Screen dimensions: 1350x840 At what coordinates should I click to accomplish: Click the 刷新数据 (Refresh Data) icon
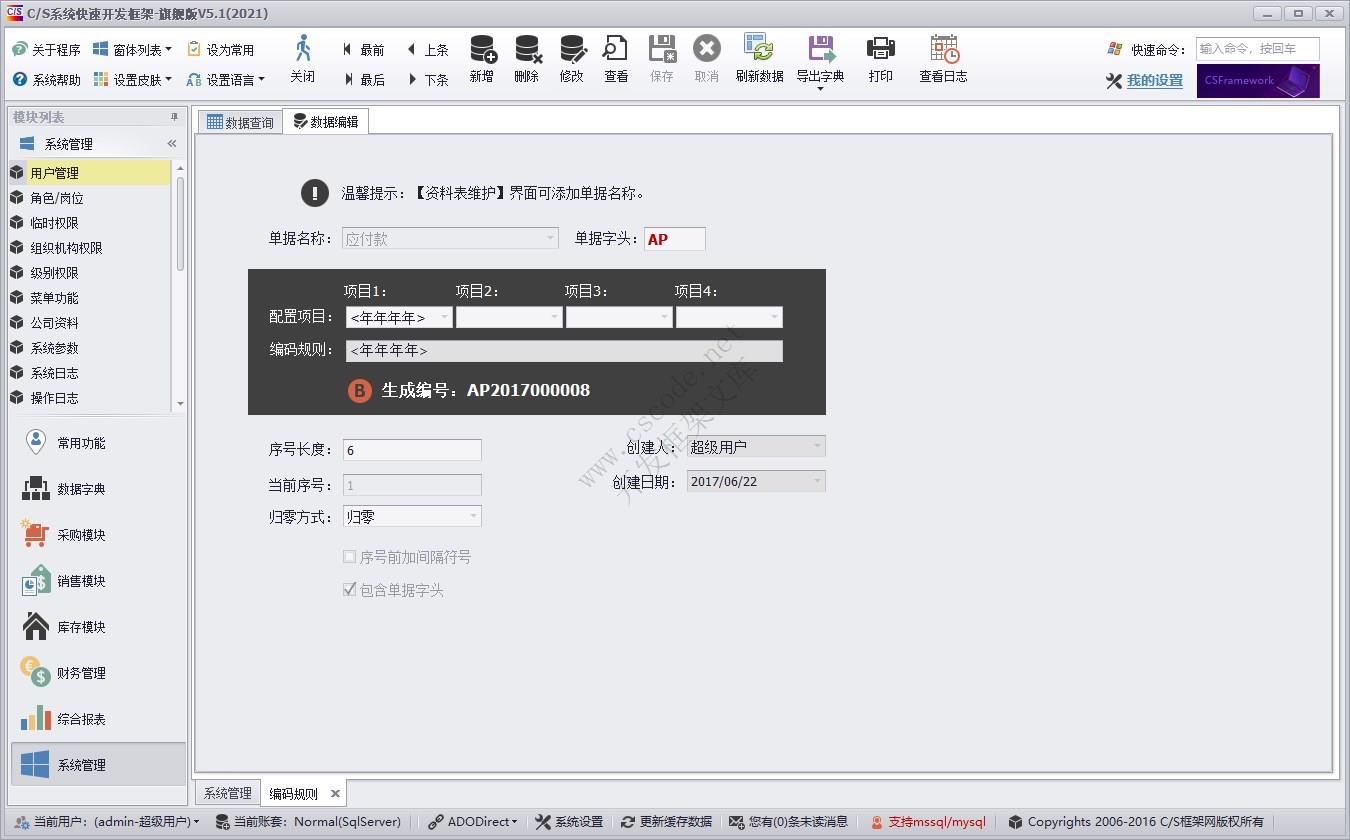(x=759, y=60)
